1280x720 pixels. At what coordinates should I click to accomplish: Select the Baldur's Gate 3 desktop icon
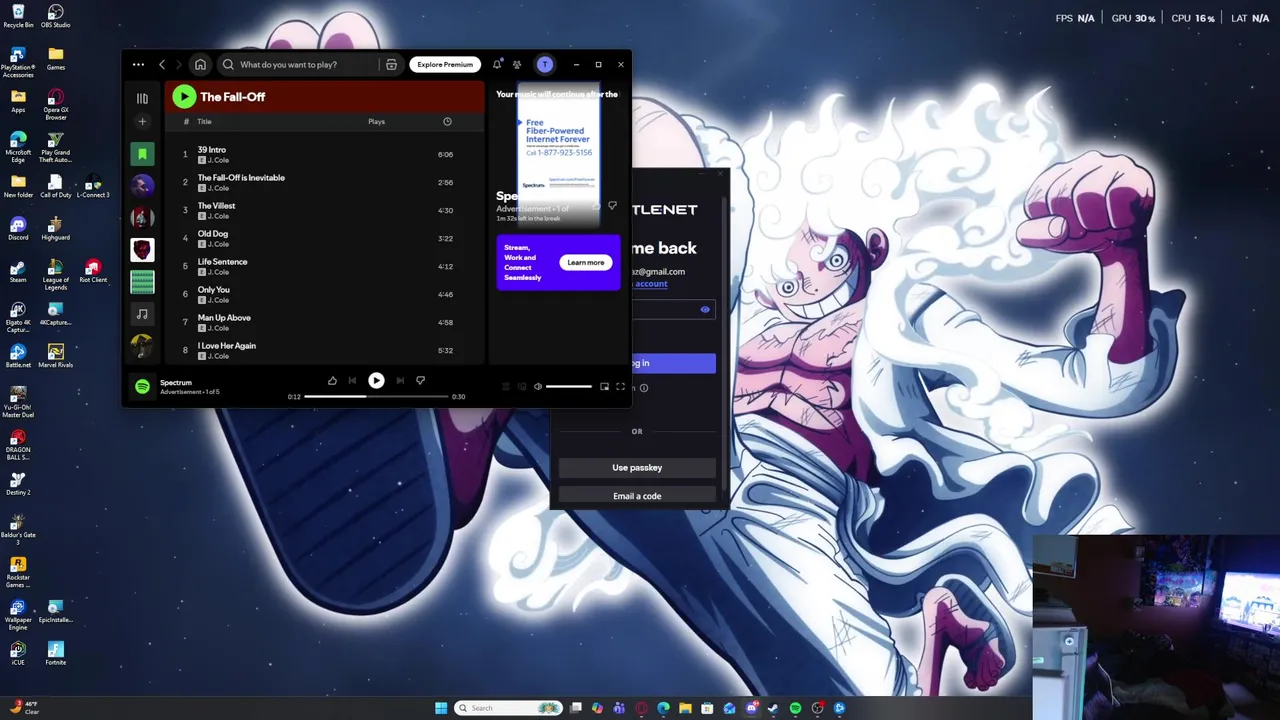click(x=18, y=528)
